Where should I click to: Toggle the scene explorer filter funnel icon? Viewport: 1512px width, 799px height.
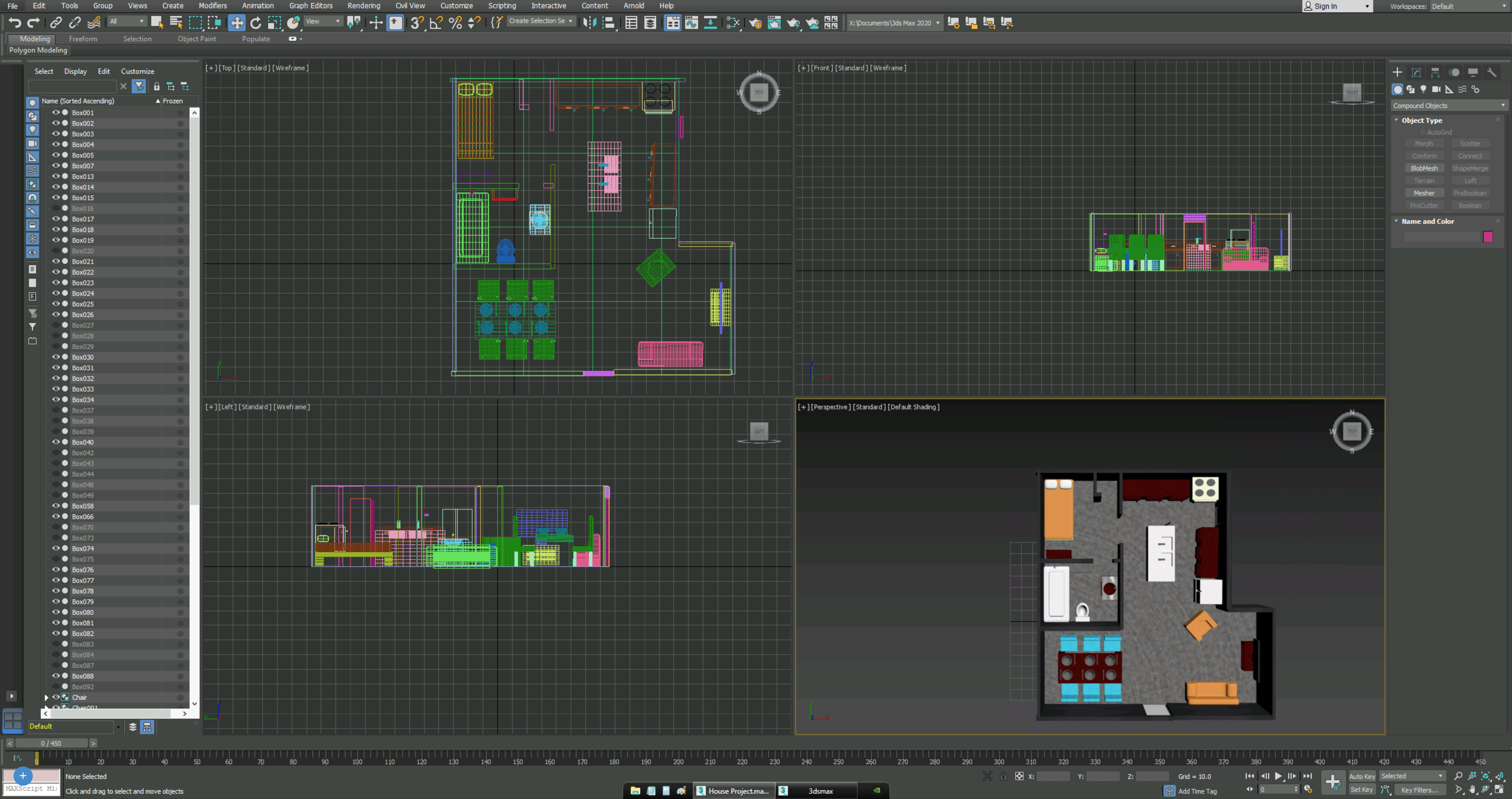click(x=139, y=86)
